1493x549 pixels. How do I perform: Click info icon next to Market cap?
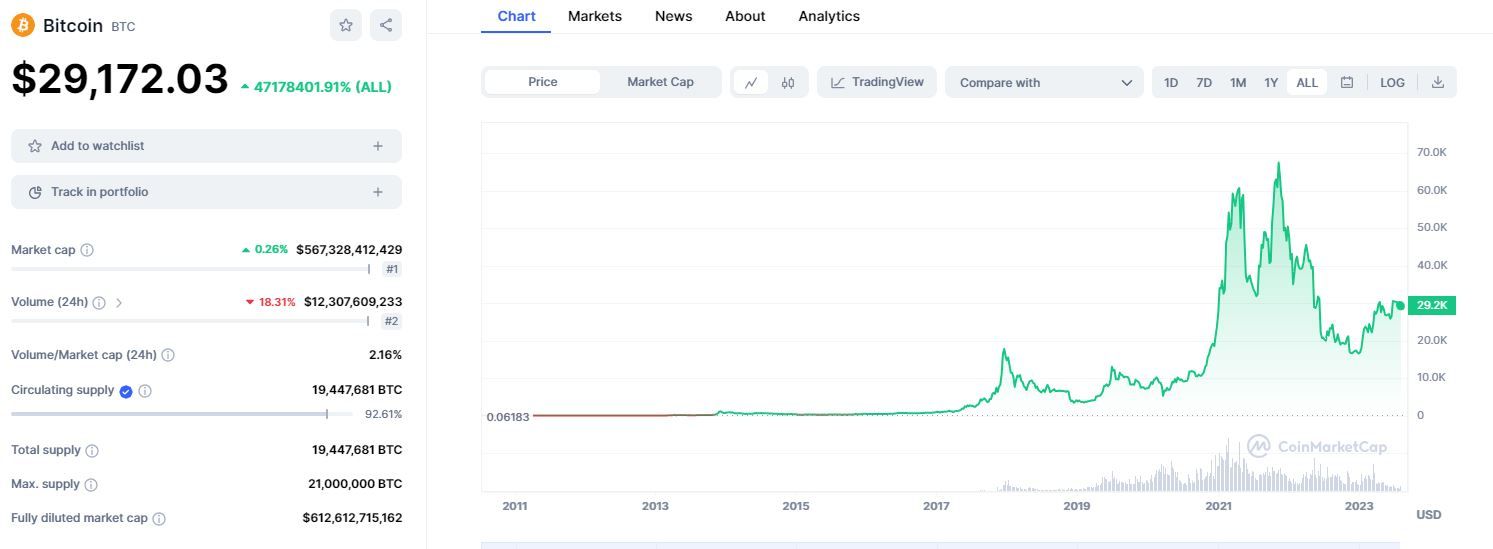point(87,250)
